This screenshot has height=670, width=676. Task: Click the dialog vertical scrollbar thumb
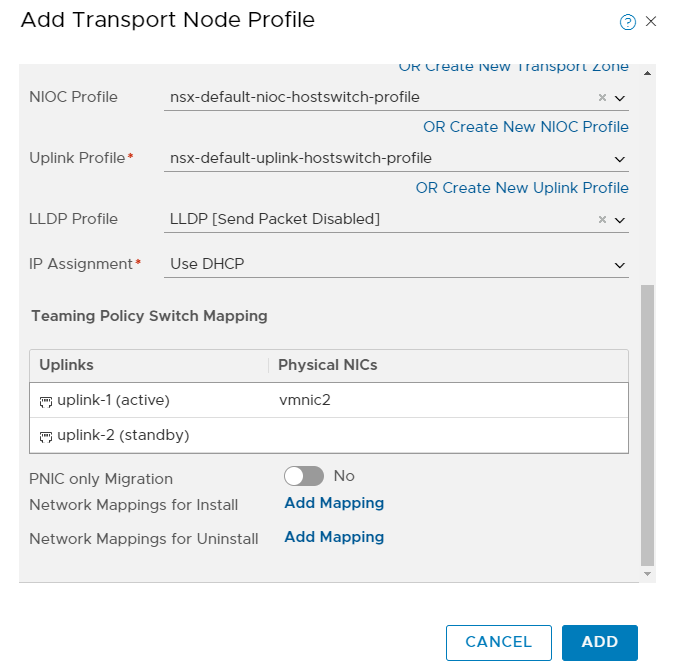647,425
